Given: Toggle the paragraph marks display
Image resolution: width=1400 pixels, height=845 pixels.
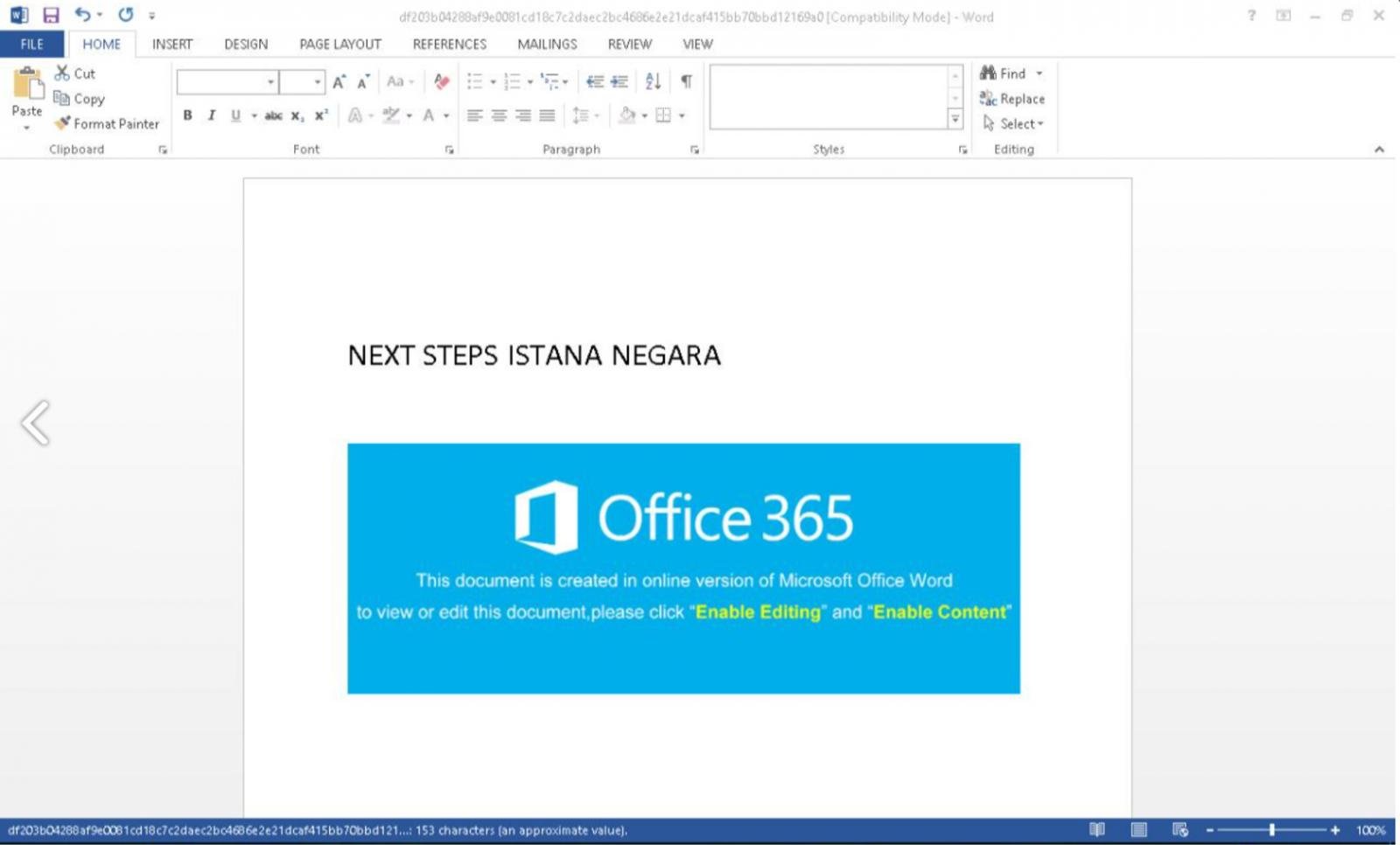Looking at the screenshot, I should tap(686, 81).
